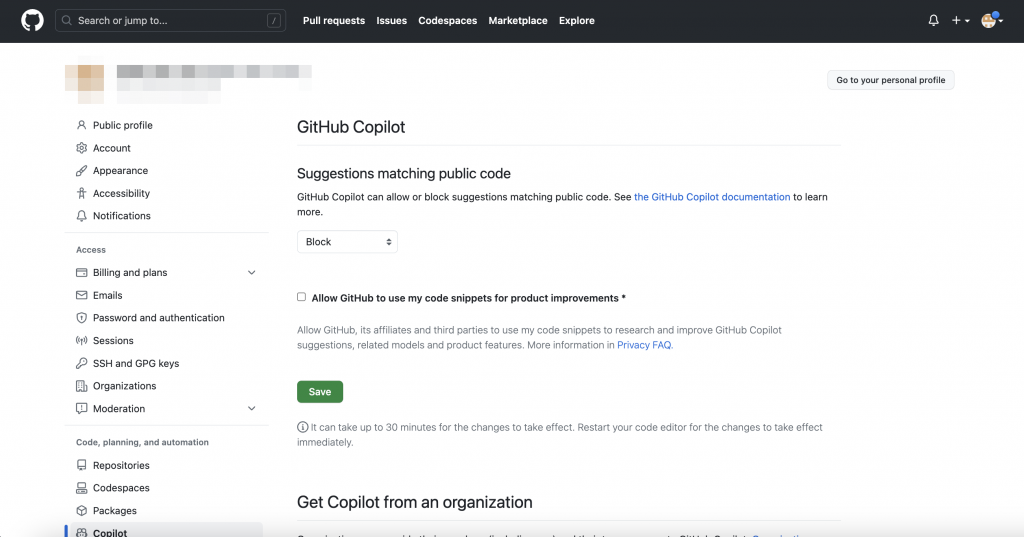Open the Block suggestions dropdown
This screenshot has height=537, width=1024.
(347, 242)
